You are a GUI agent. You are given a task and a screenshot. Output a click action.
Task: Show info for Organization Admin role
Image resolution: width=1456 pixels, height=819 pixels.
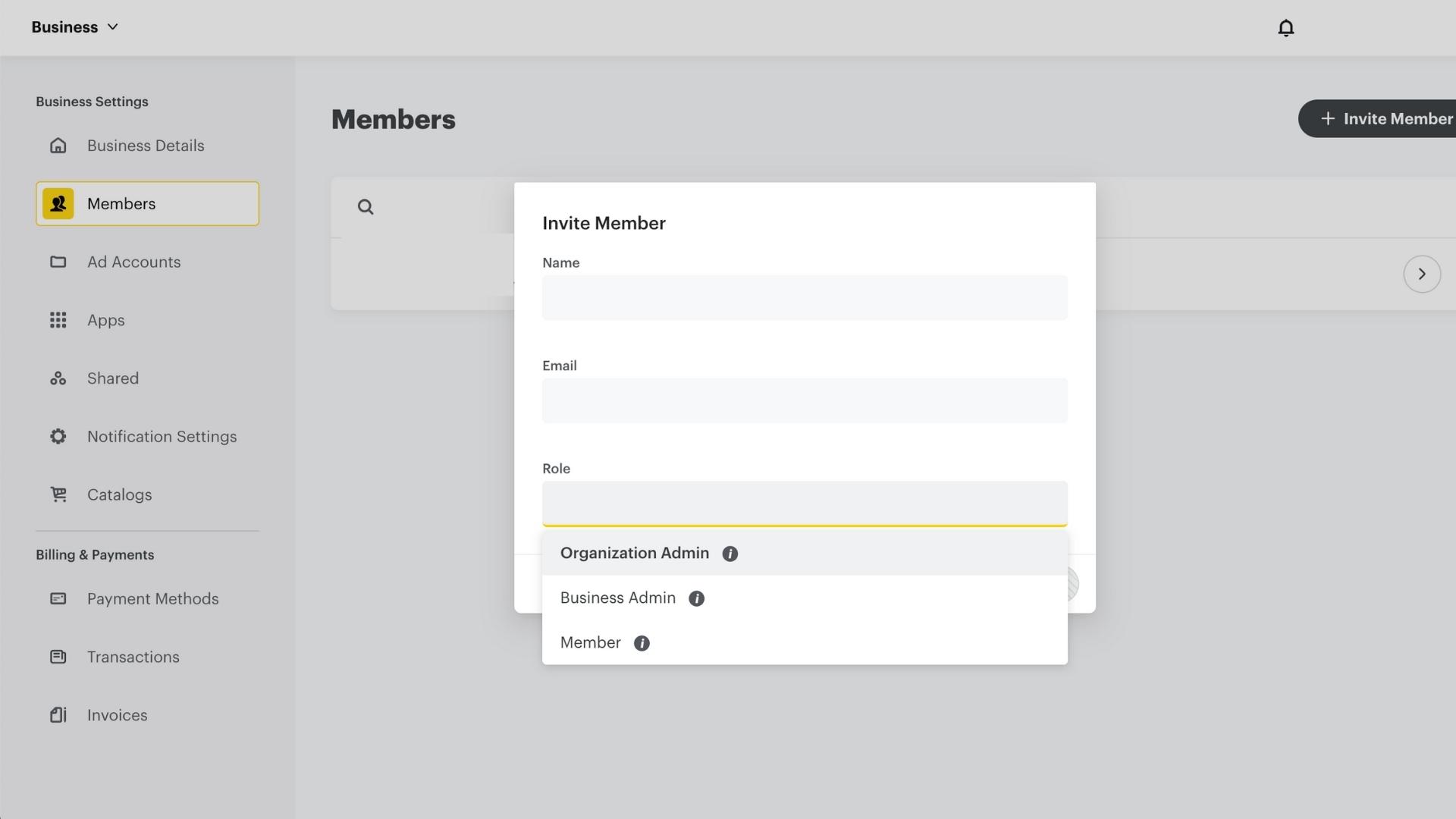point(730,554)
